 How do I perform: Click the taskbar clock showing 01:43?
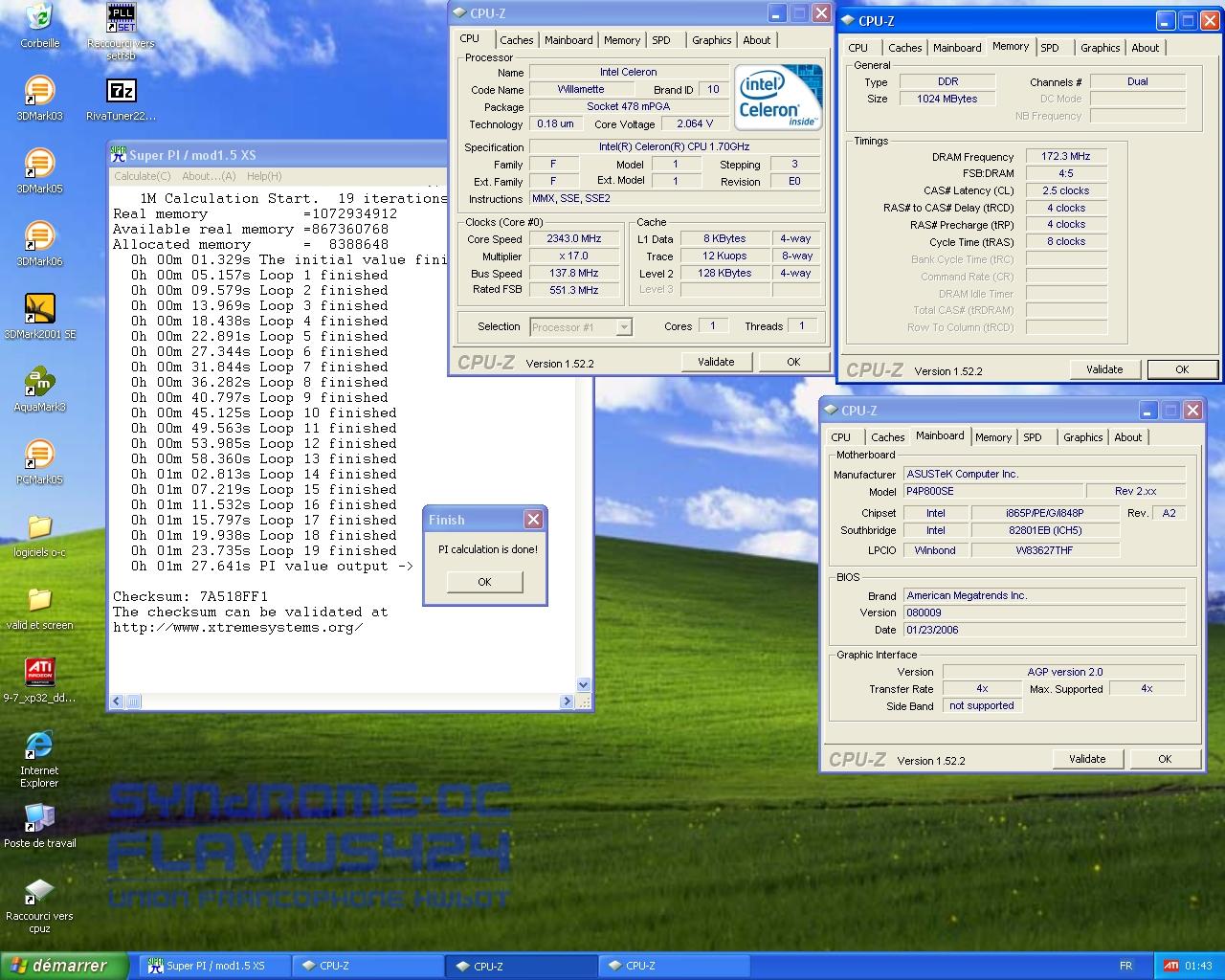point(1198,966)
